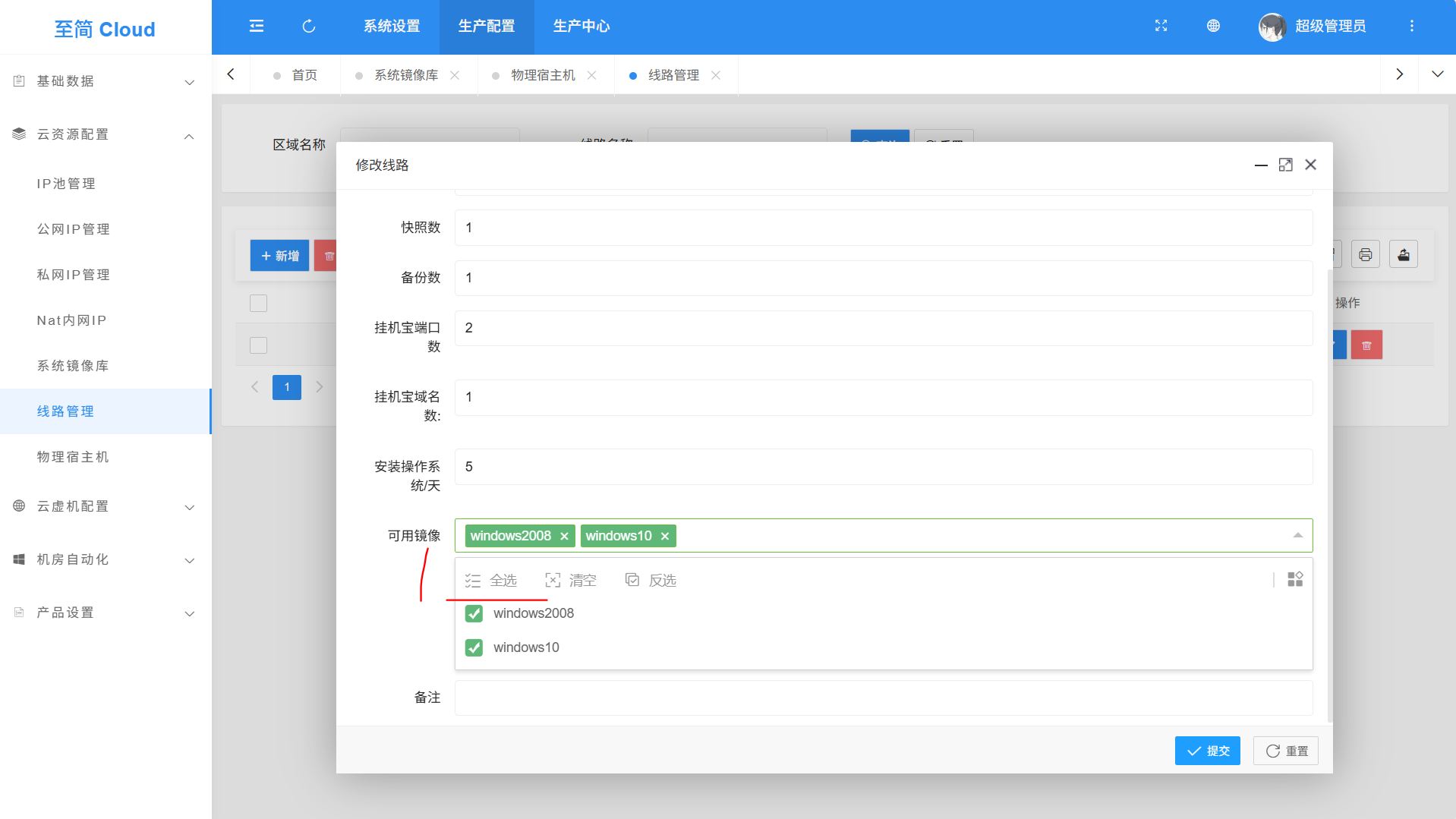Open the 生产中心 top menu
Screen dimensions: 1456x819
tap(581, 27)
